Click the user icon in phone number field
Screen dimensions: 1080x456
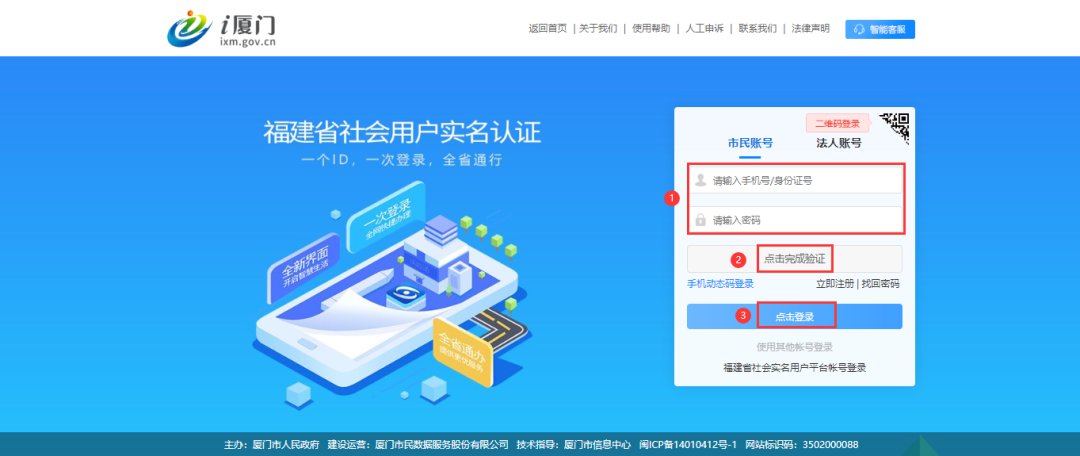(700, 180)
